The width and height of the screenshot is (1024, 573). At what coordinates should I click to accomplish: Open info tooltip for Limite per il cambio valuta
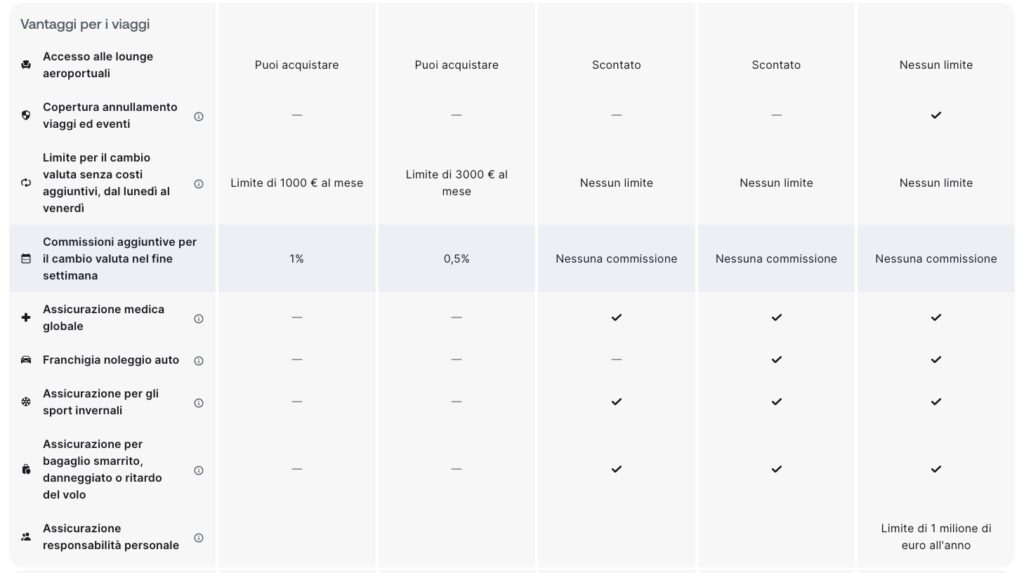pyautogui.click(x=199, y=184)
